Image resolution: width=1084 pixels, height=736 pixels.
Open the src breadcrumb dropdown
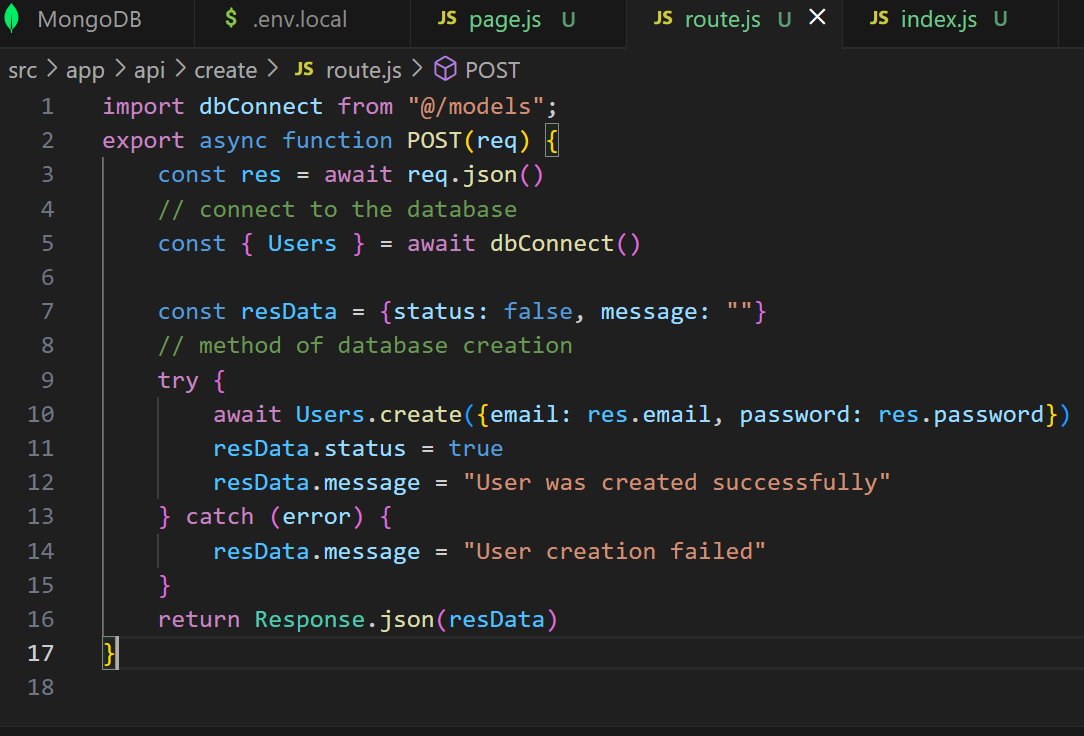pyautogui.click(x=22, y=69)
